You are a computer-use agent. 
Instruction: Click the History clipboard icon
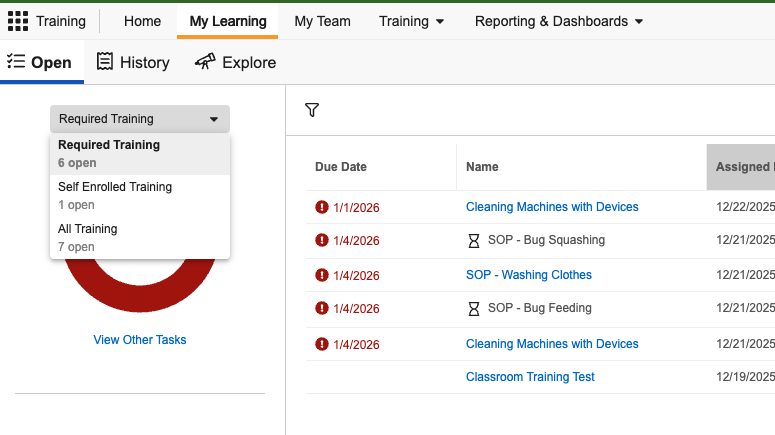(x=105, y=62)
